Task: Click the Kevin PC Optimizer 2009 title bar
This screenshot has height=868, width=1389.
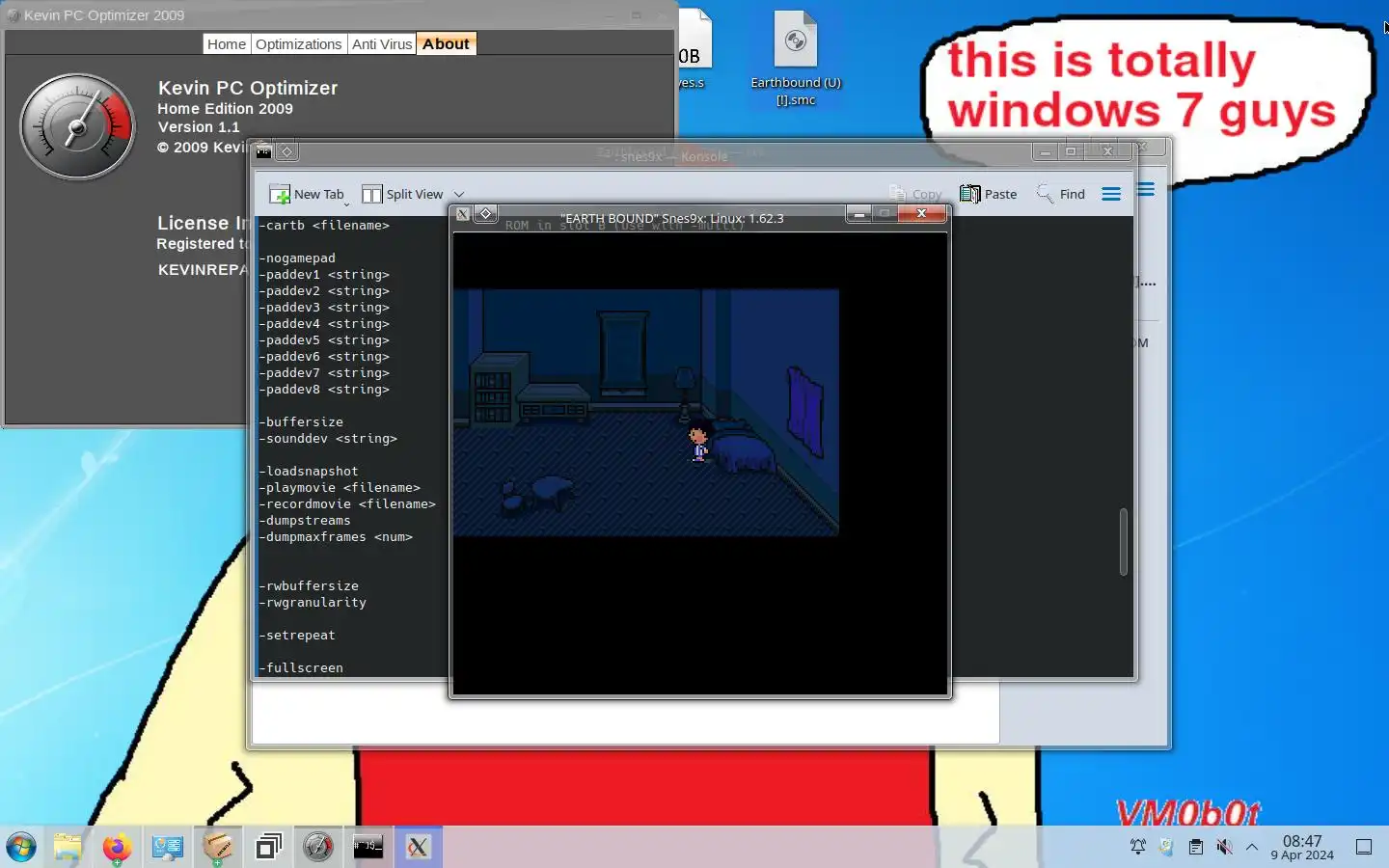Action: [340, 15]
